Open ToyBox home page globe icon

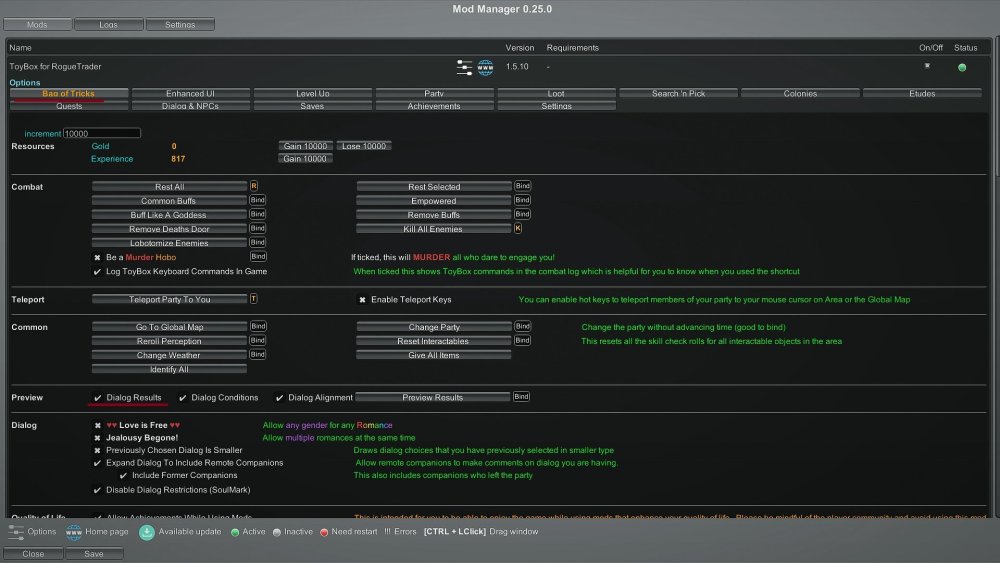[486, 67]
